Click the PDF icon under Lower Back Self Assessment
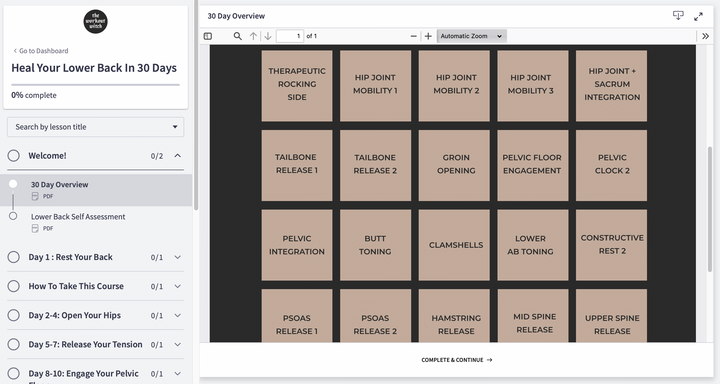This screenshot has height=384, width=720. [x=35, y=228]
